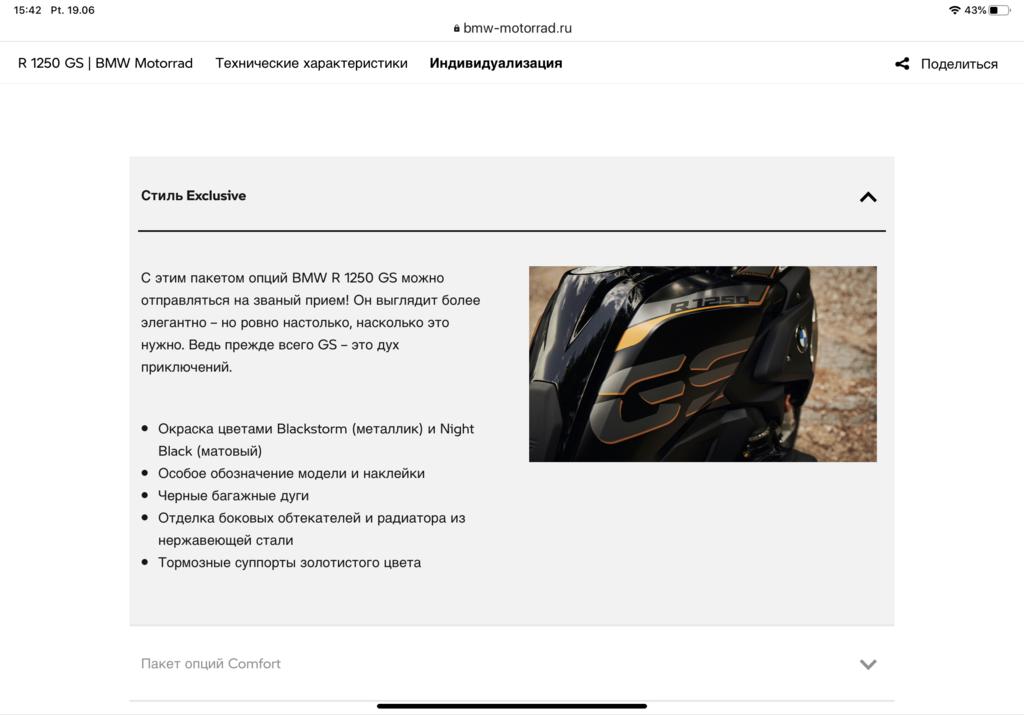Tap the bmw-motorrad.ru address field
The height and width of the screenshot is (715, 1024).
517,29
